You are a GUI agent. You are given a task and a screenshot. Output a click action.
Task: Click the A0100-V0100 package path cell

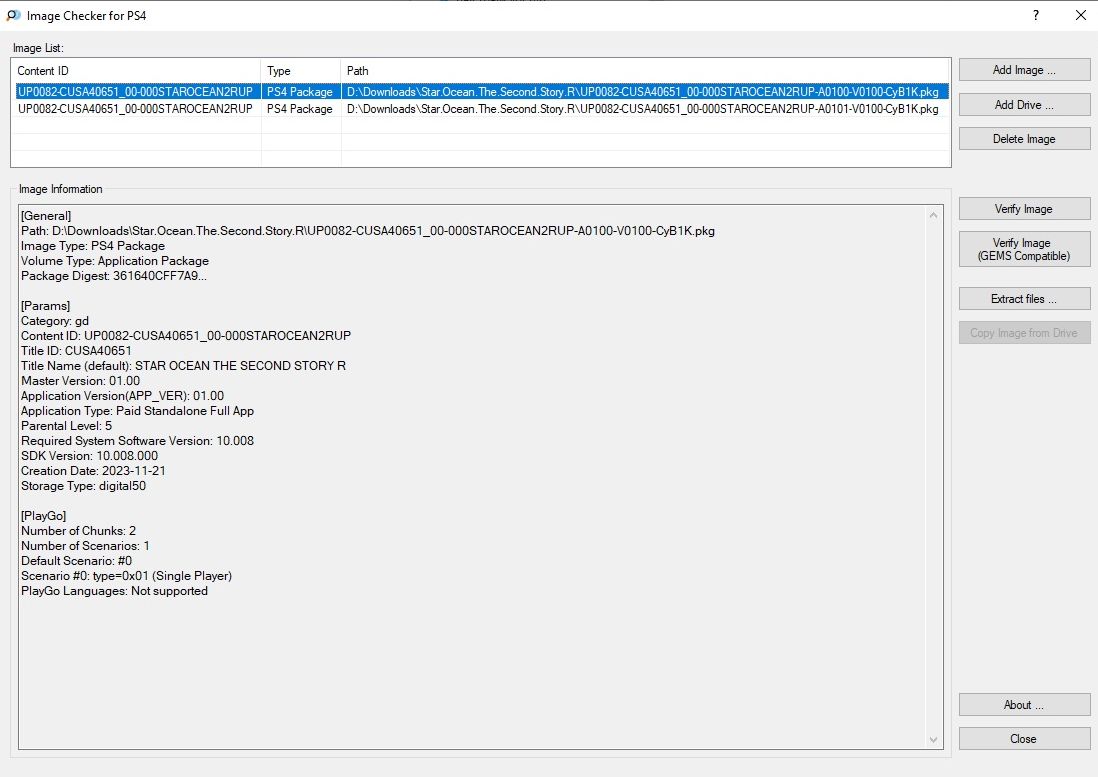click(x=642, y=92)
